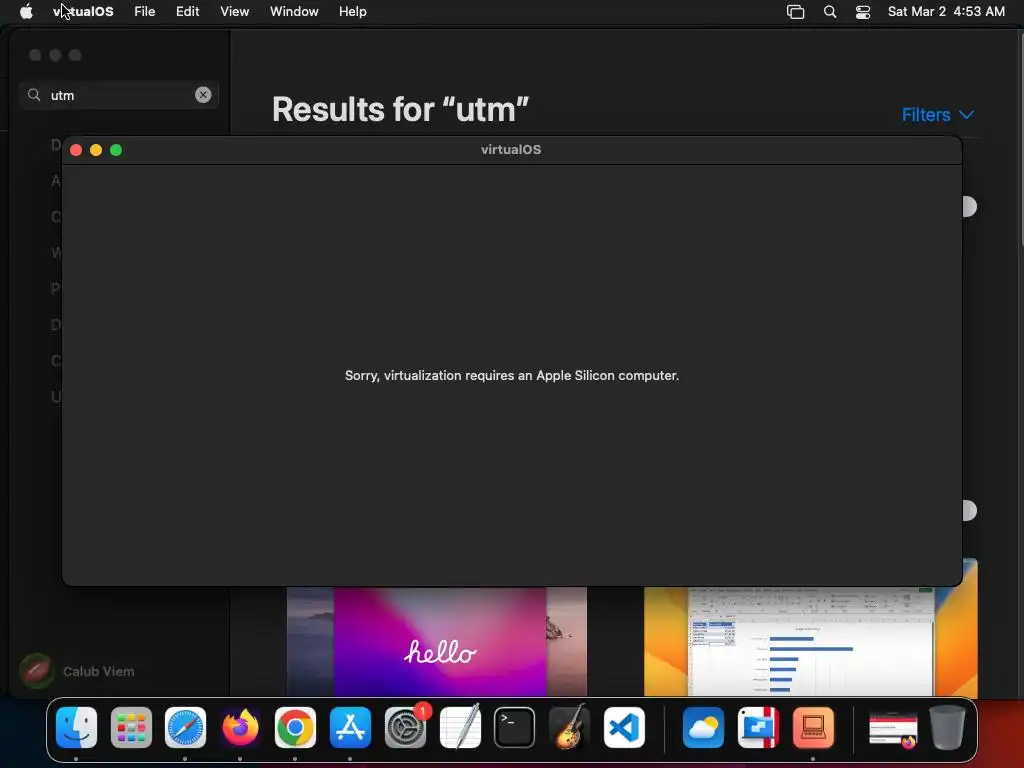The image size is (1024, 768).
Task: Click the overlapping-windows icon in menu bar
Action: coord(795,12)
